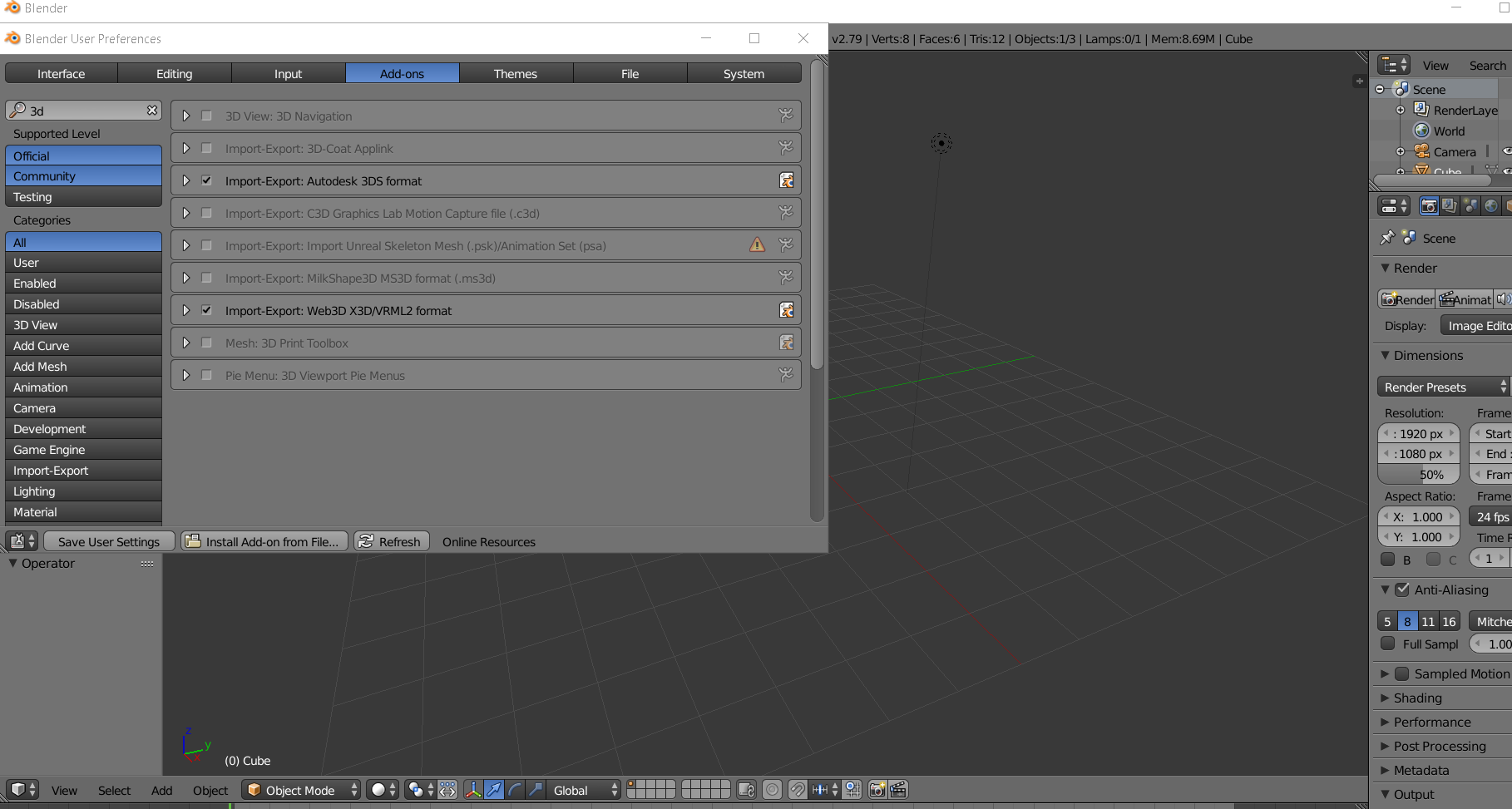Click the Aspect Ratio X value slider

pyautogui.click(x=1419, y=516)
